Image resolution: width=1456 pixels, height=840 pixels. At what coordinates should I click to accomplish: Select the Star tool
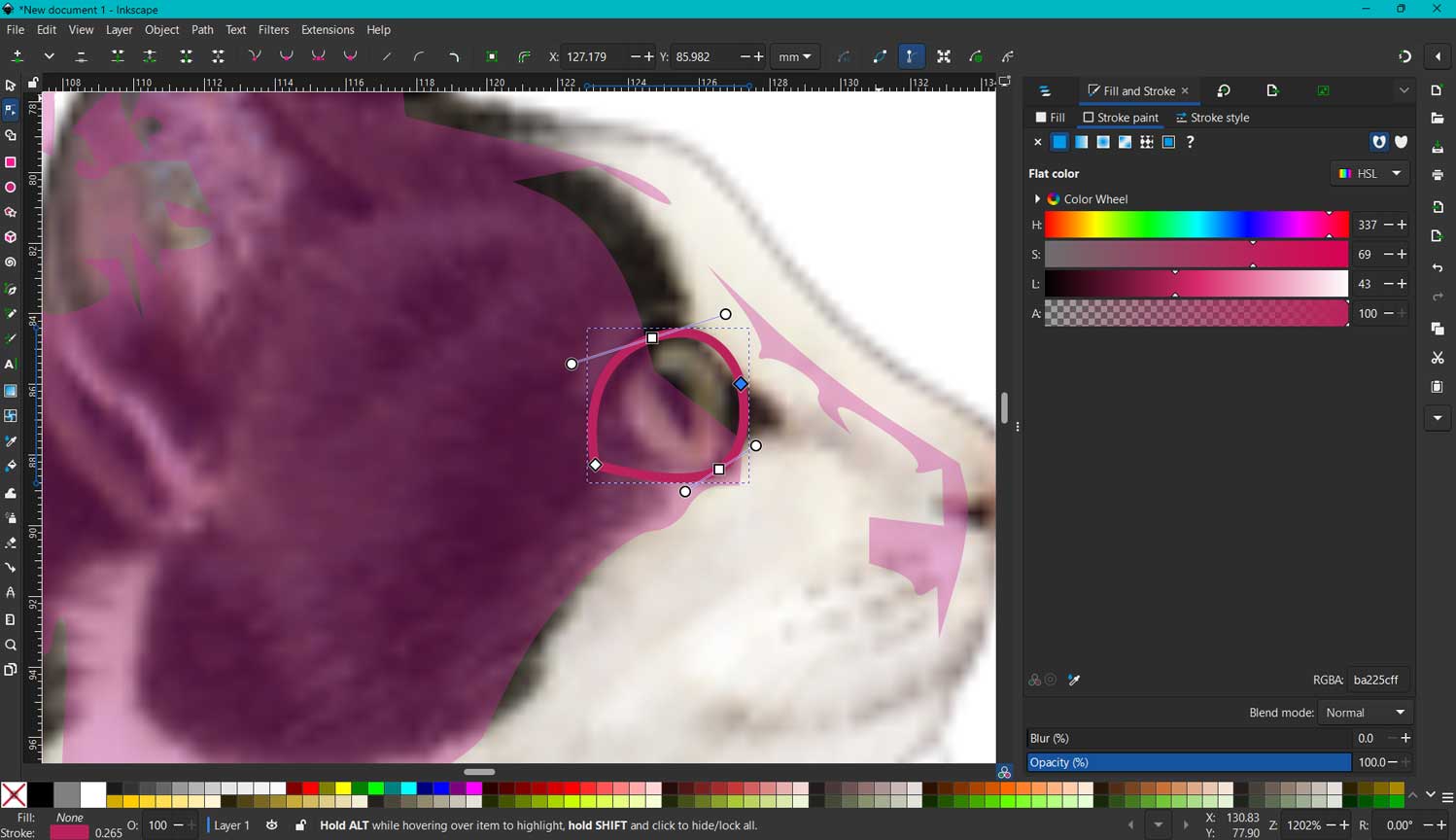(x=11, y=212)
